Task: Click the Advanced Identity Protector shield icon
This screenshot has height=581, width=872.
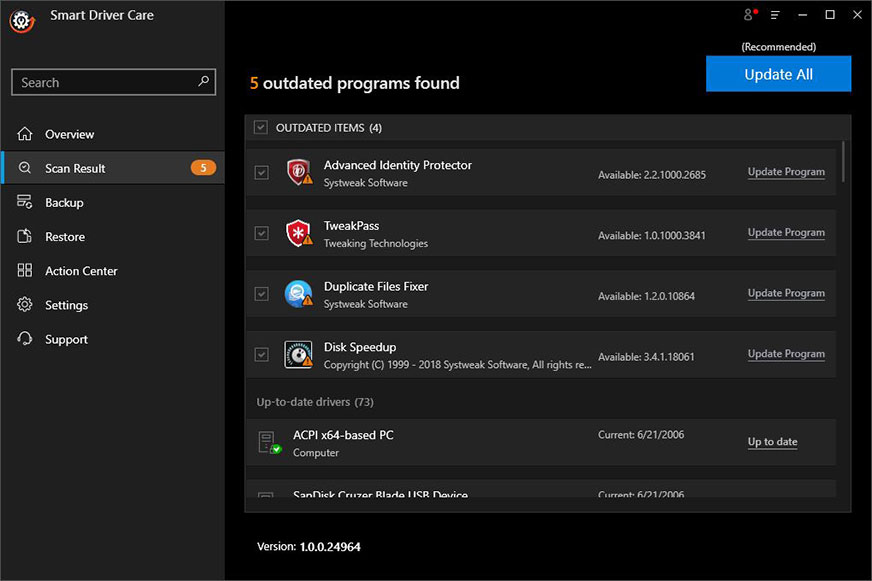Action: [298, 172]
